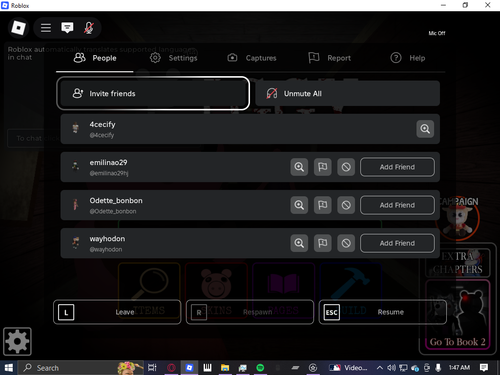500x375 pixels.
Task: Click the 1:47 AM taskbar clock
Action: point(459,368)
